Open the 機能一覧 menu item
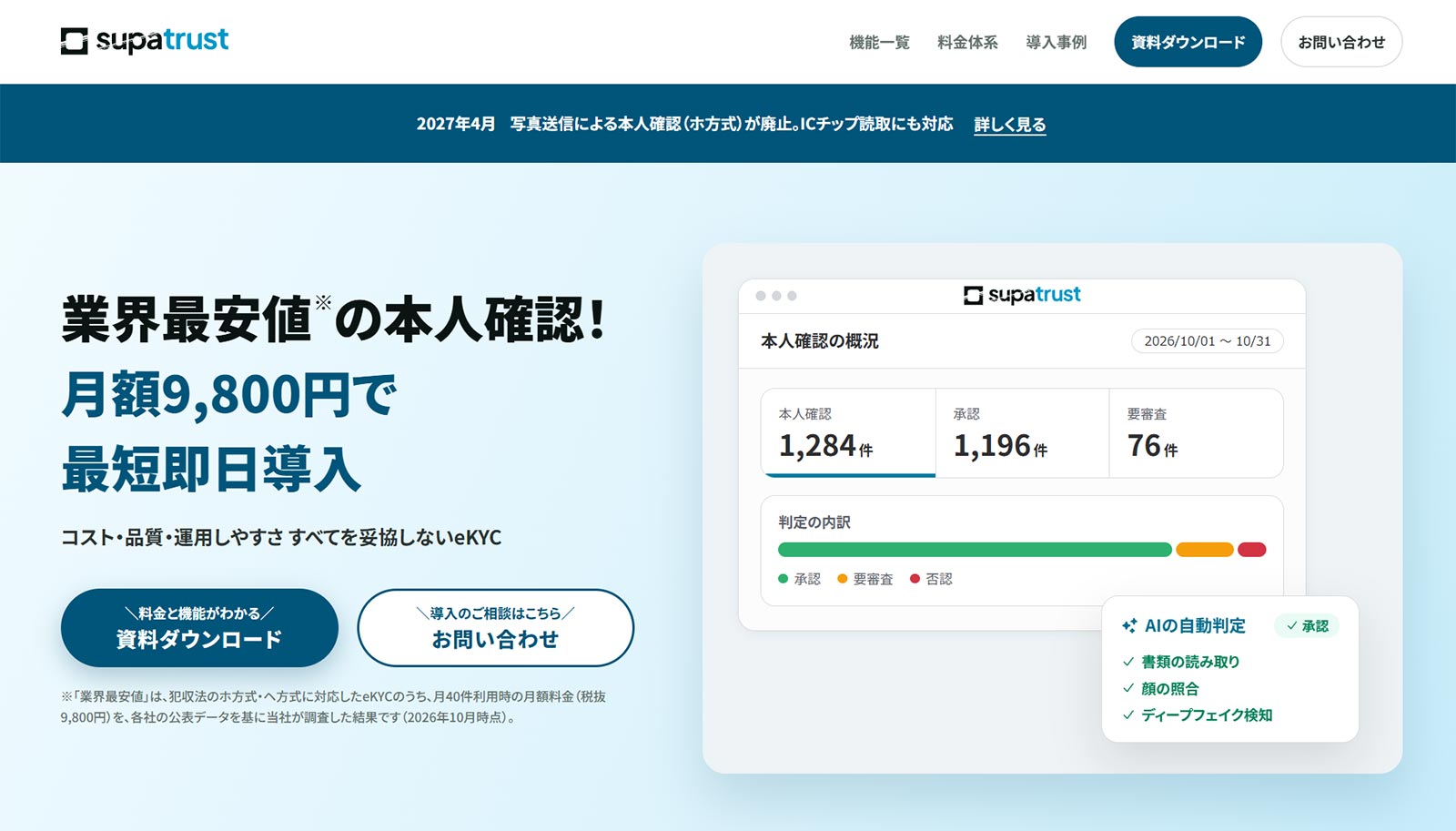The image size is (1456, 831). [x=879, y=42]
